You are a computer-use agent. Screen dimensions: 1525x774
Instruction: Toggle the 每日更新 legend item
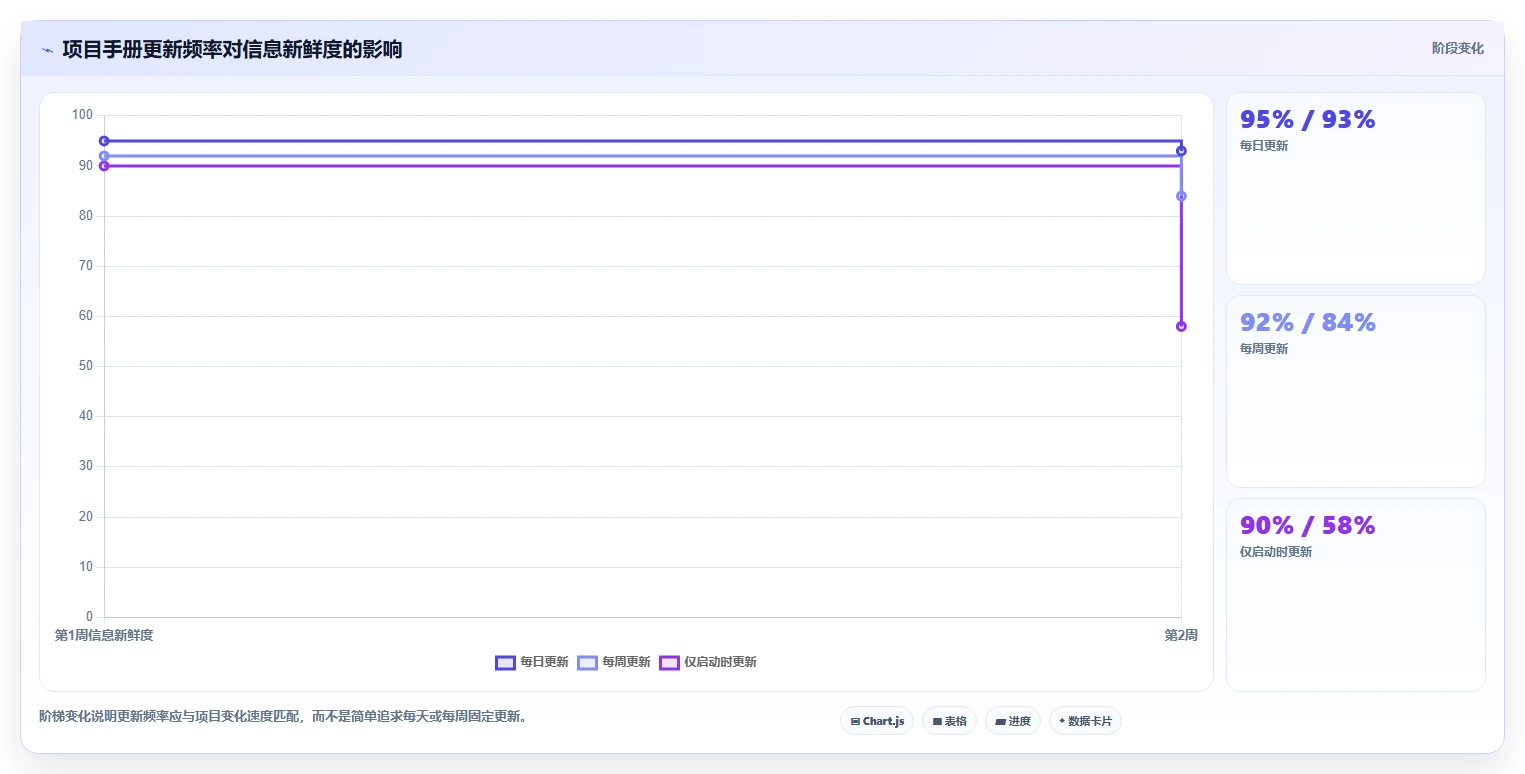(x=532, y=662)
